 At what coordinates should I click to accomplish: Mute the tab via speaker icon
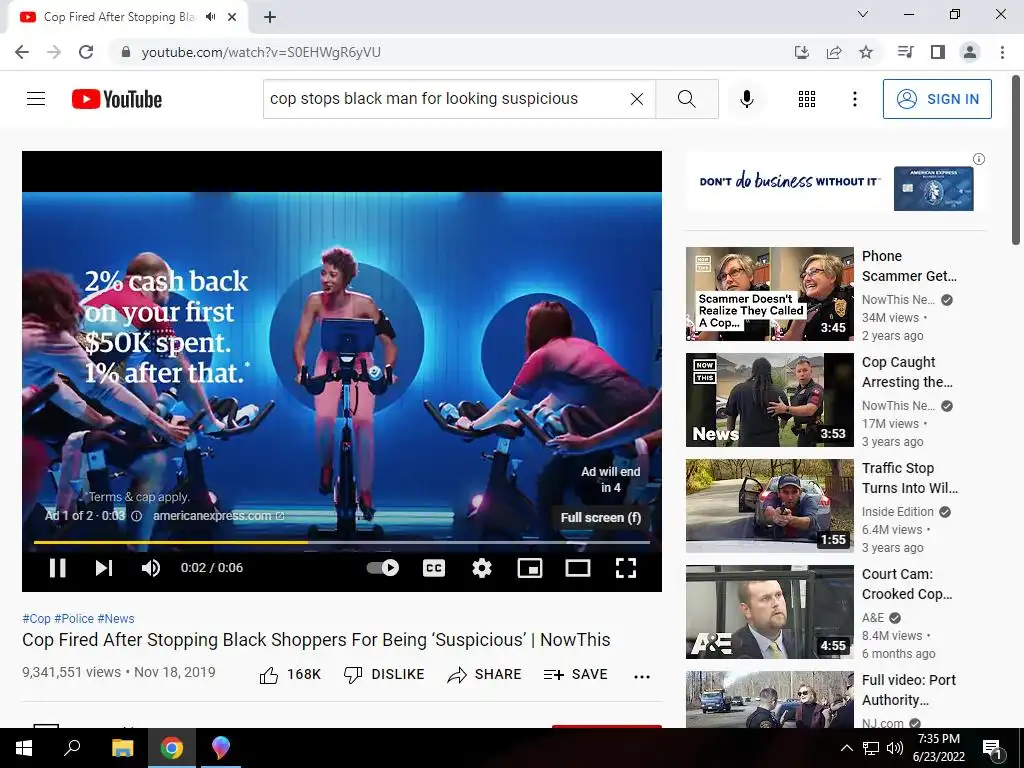tap(210, 17)
